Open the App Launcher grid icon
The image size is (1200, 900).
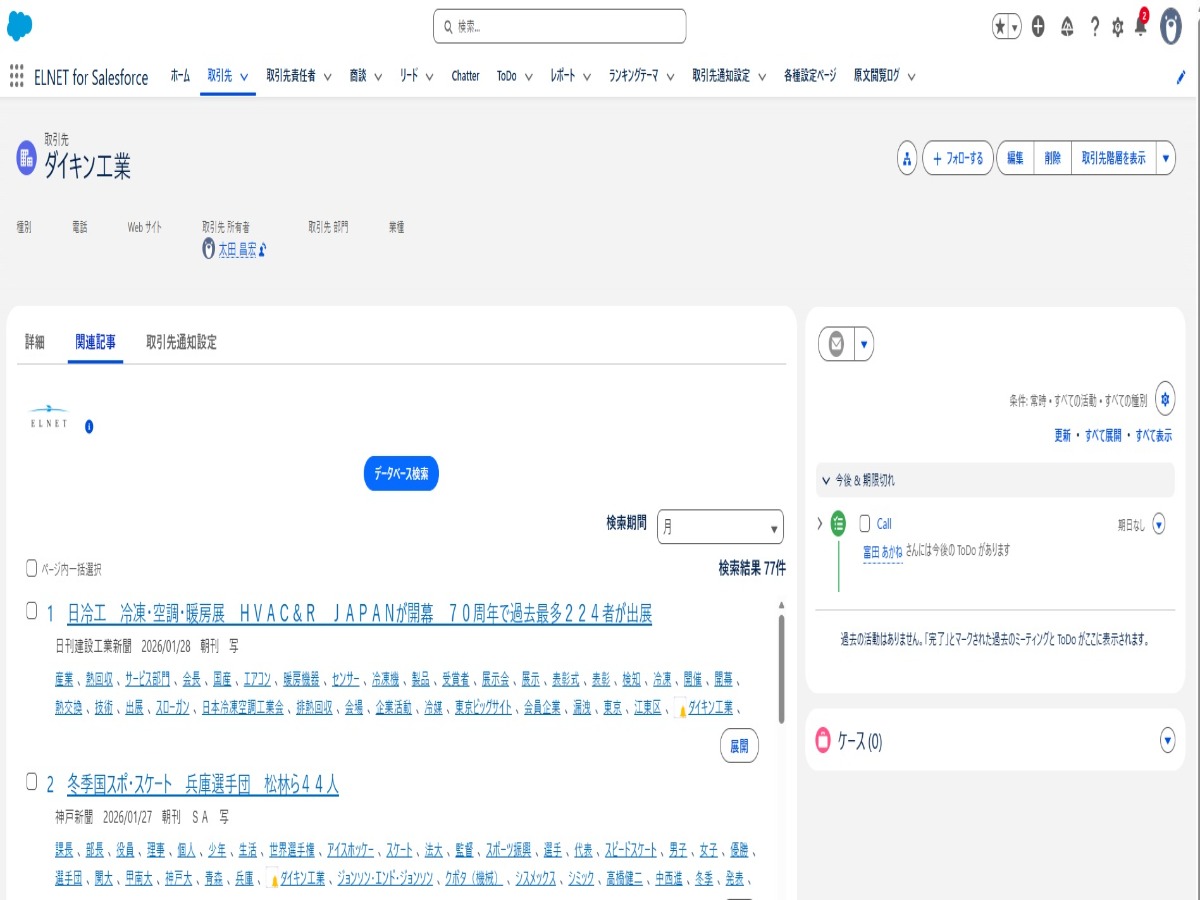pyautogui.click(x=16, y=76)
